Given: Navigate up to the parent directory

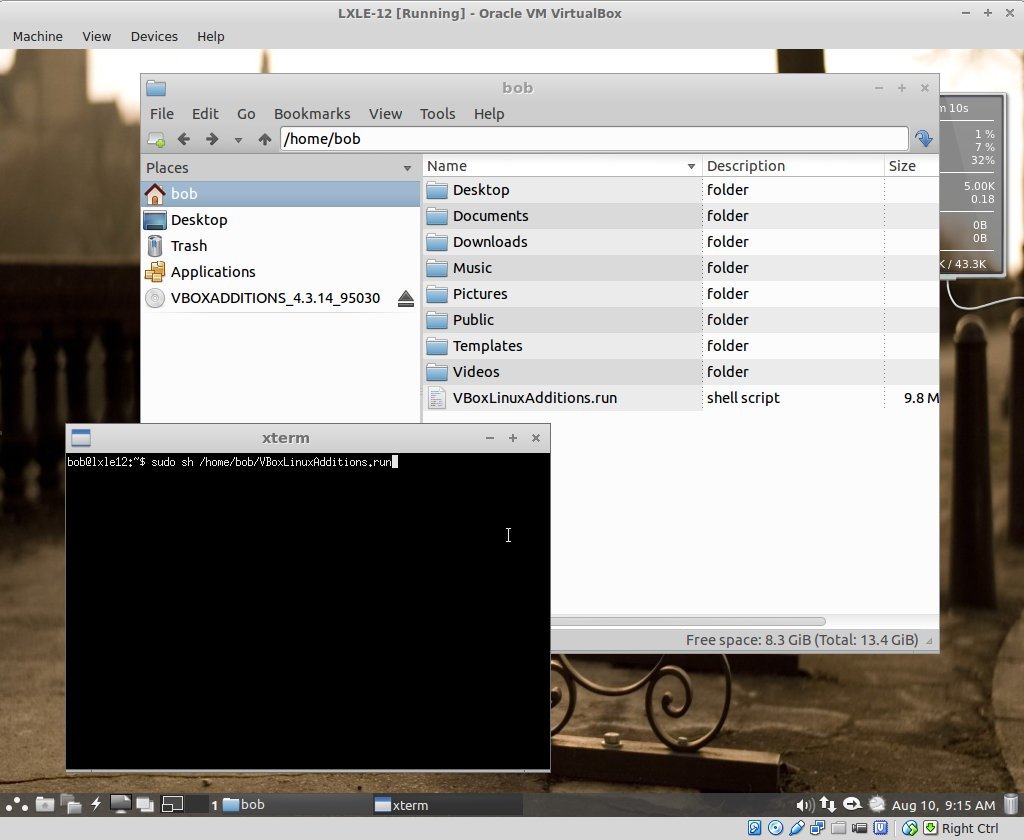Looking at the screenshot, I should 264,139.
